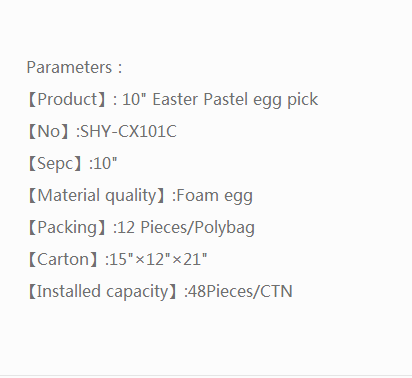Select the "Foam egg" material text
Viewport: 412px width, 378px height.
pyautogui.click(x=214, y=196)
